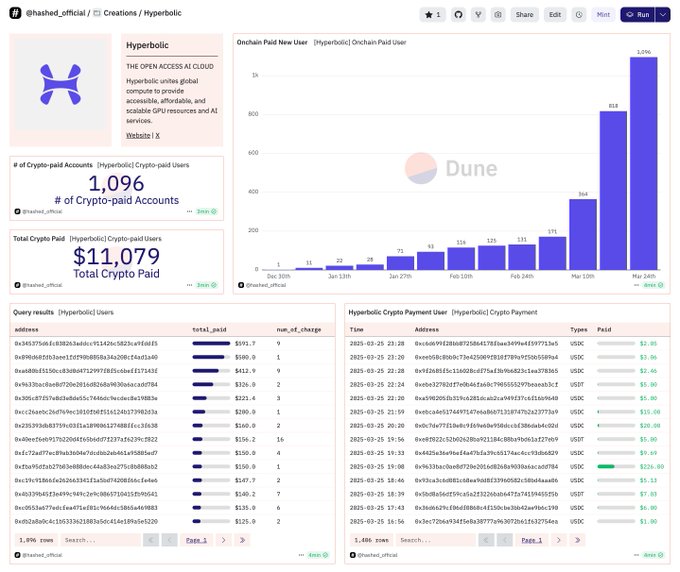Open the Hyperbolic X link
Image resolution: width=680 pixels, height=572 pixels.
pyautogui.click(x=157, y=135)
